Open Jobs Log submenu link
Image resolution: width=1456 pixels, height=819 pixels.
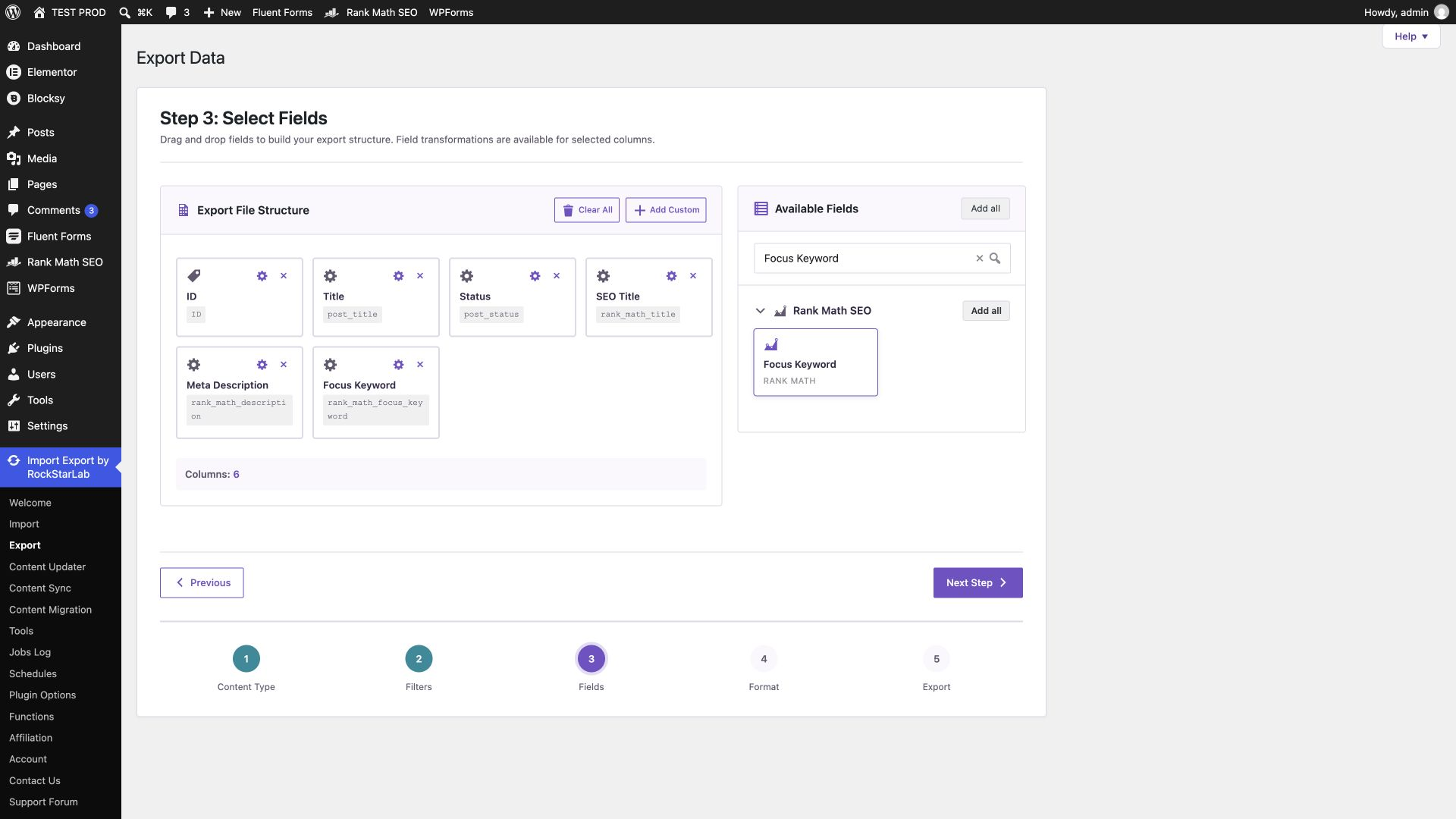[x=30, y=652]
